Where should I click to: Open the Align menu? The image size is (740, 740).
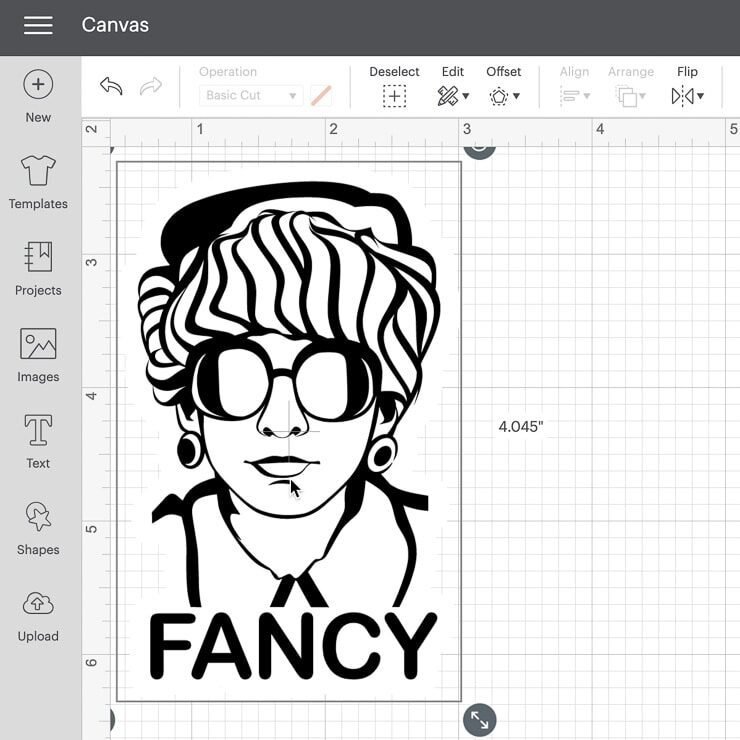(574, 96)
